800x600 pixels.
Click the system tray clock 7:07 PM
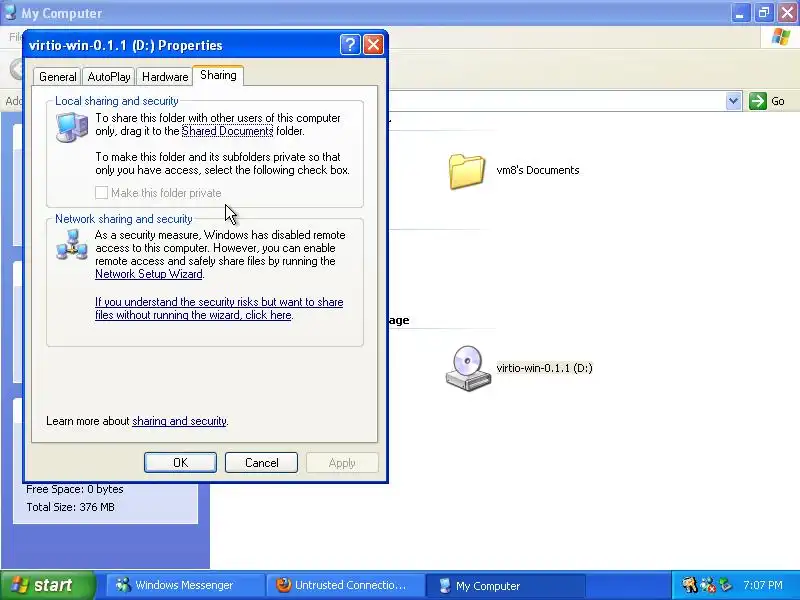click(763, 585)
